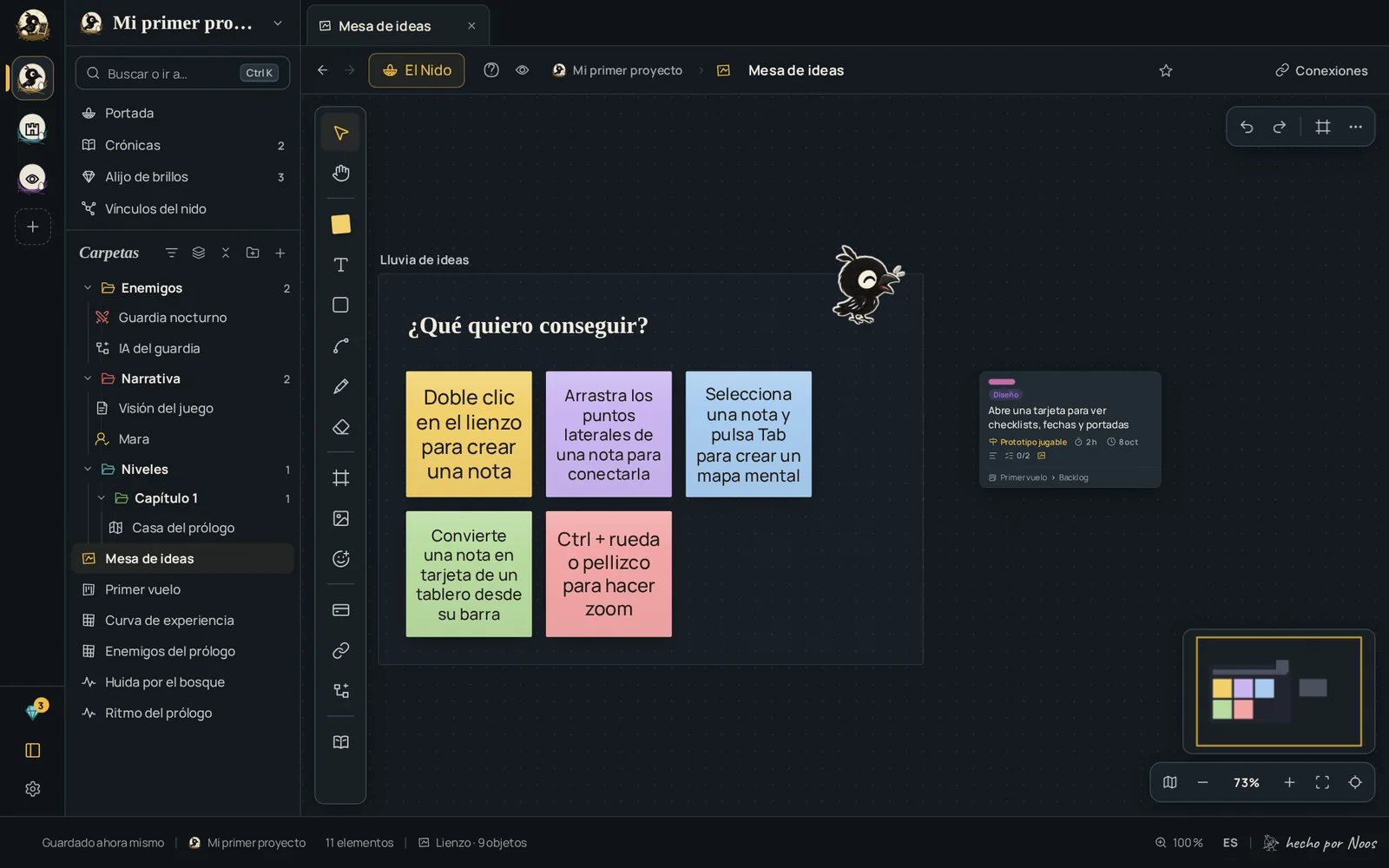The image size is (1389, 868).
Task: Toggle the eye preview icon in header
Action: pos(522,70)
